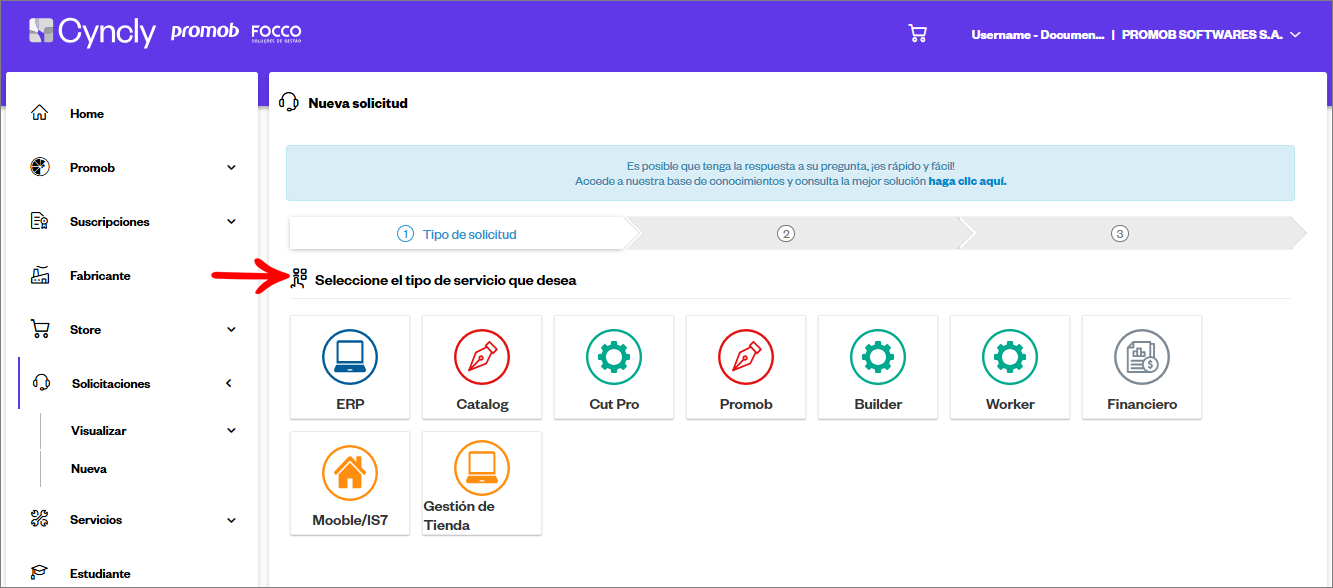Select step 2 in the wizard
Screen dimensions: 1333x588
[x=786, y=234]
